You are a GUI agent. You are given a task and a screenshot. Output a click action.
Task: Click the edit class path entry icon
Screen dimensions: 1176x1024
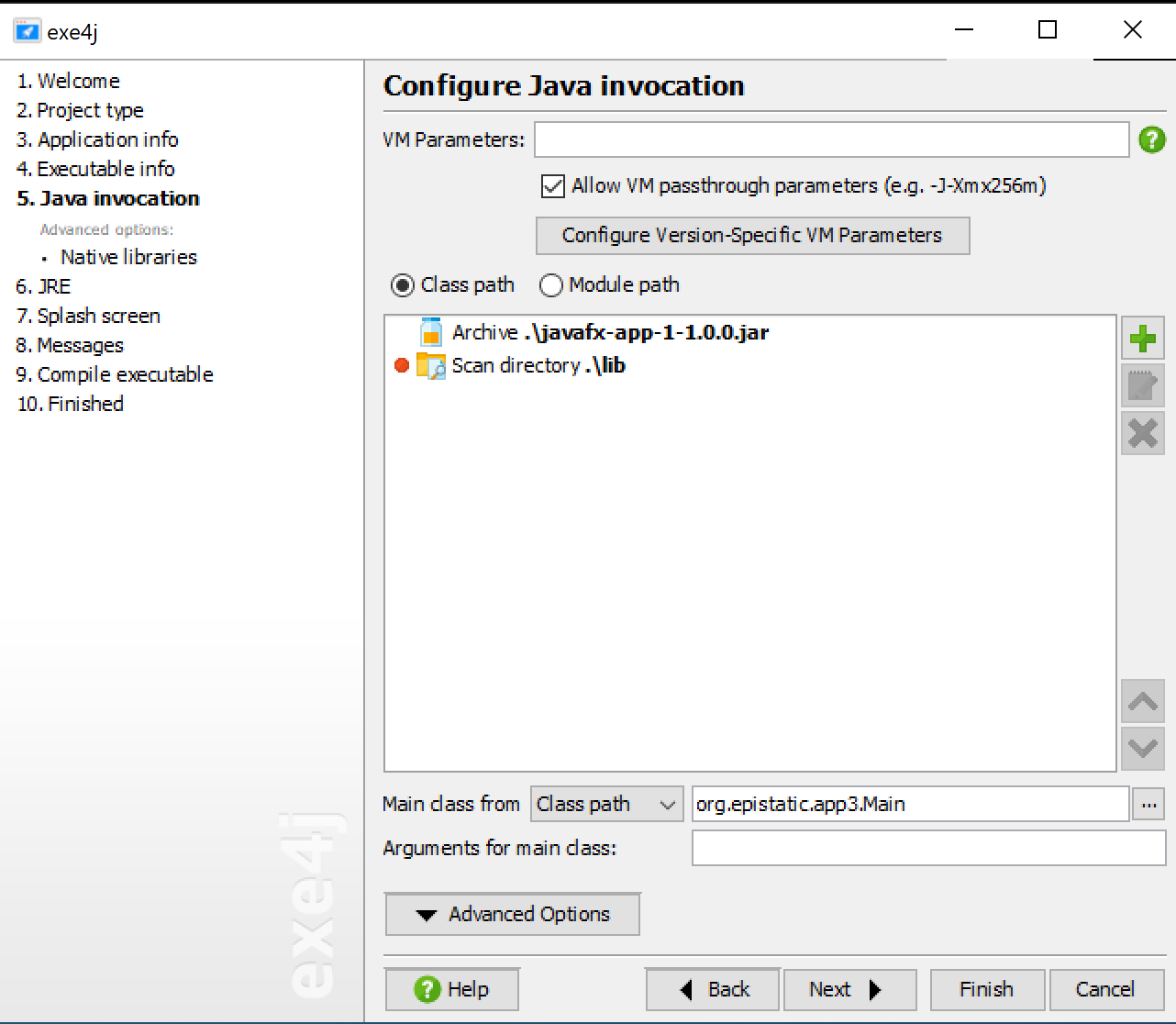click(1142, 385)
